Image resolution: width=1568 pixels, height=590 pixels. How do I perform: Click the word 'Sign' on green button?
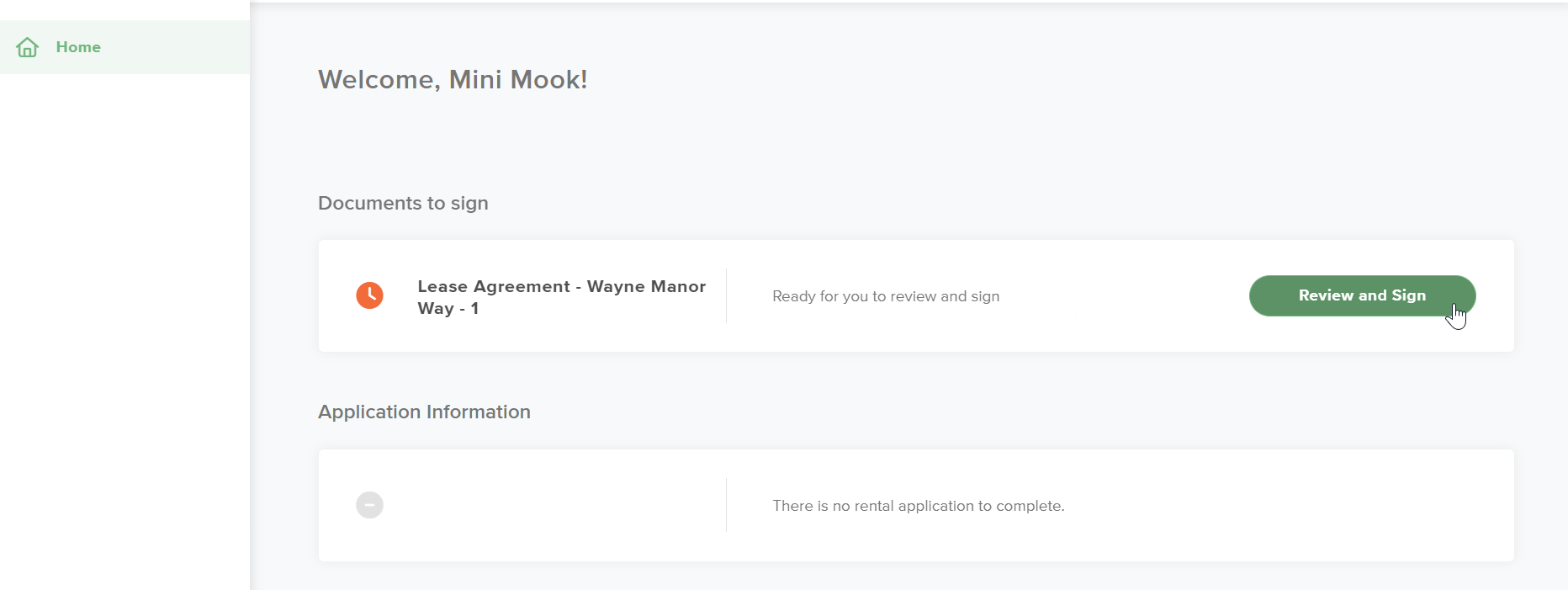pos(1408,295)
